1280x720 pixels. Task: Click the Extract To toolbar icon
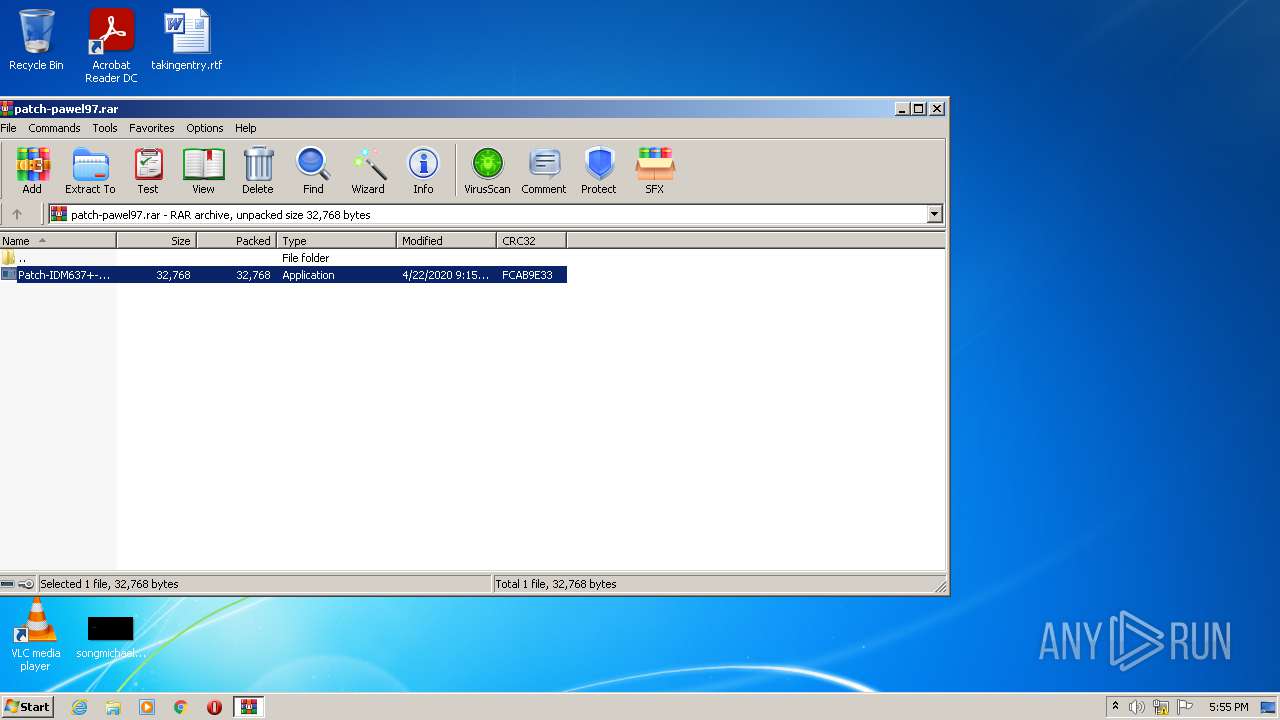click(90, 170)
